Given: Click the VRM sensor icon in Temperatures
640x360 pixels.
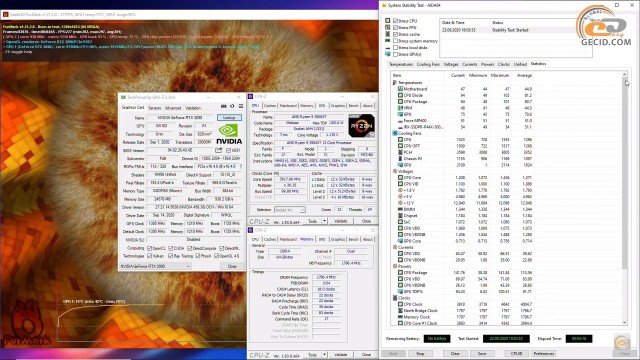Looking at the screenshot, I should click(x=400, y=108).
